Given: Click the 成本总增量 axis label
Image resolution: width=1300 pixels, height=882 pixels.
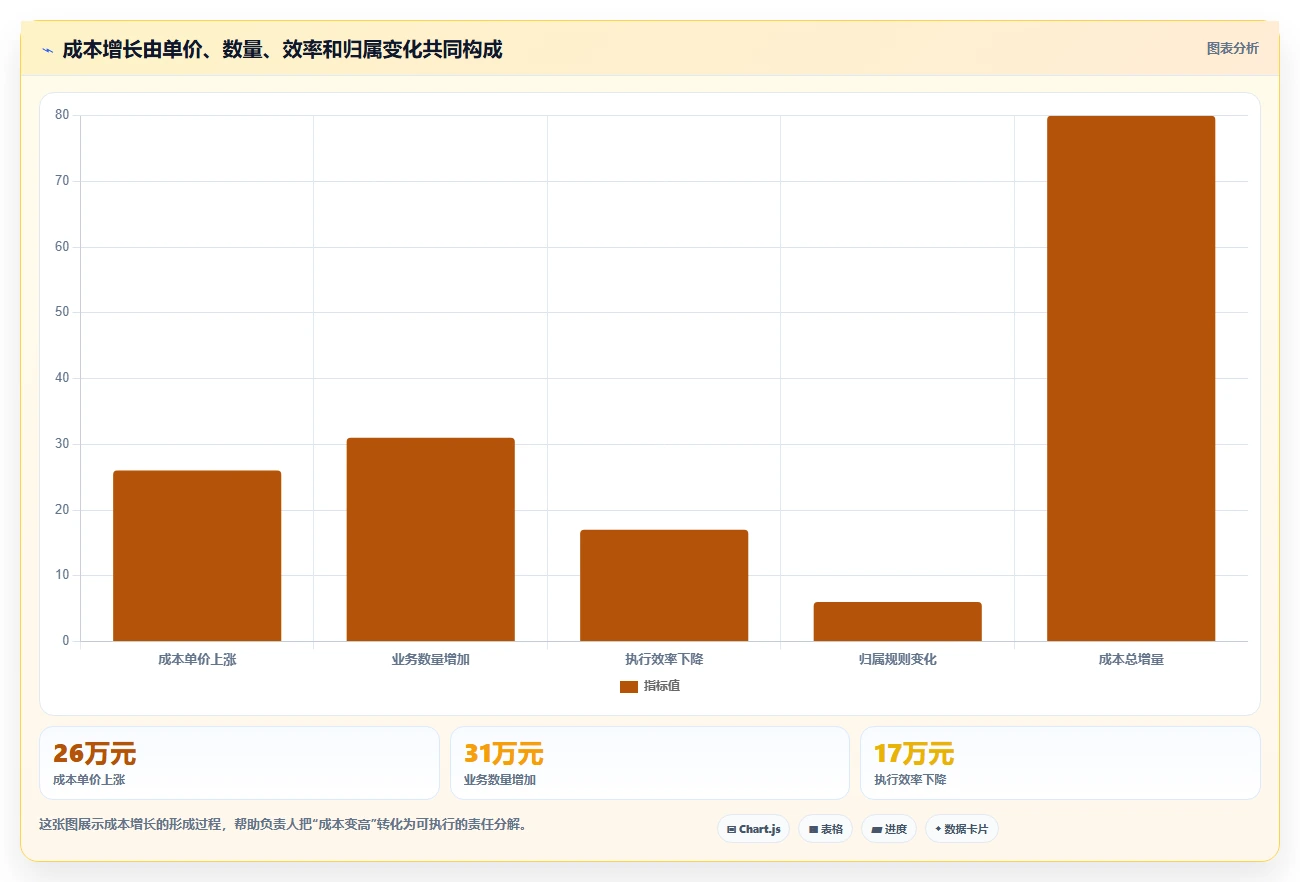Looking at the screenshot, I should (1131, 660).
